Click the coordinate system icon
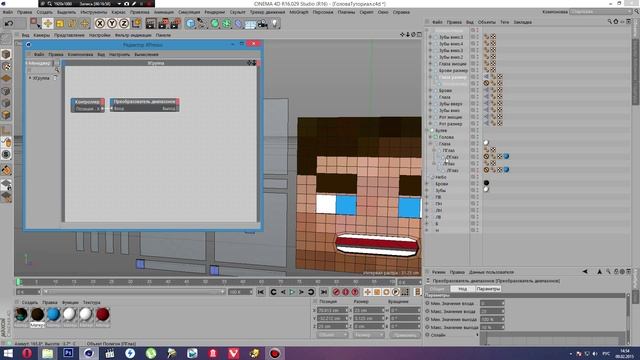640x360 pixels. (x=136, y=23)
